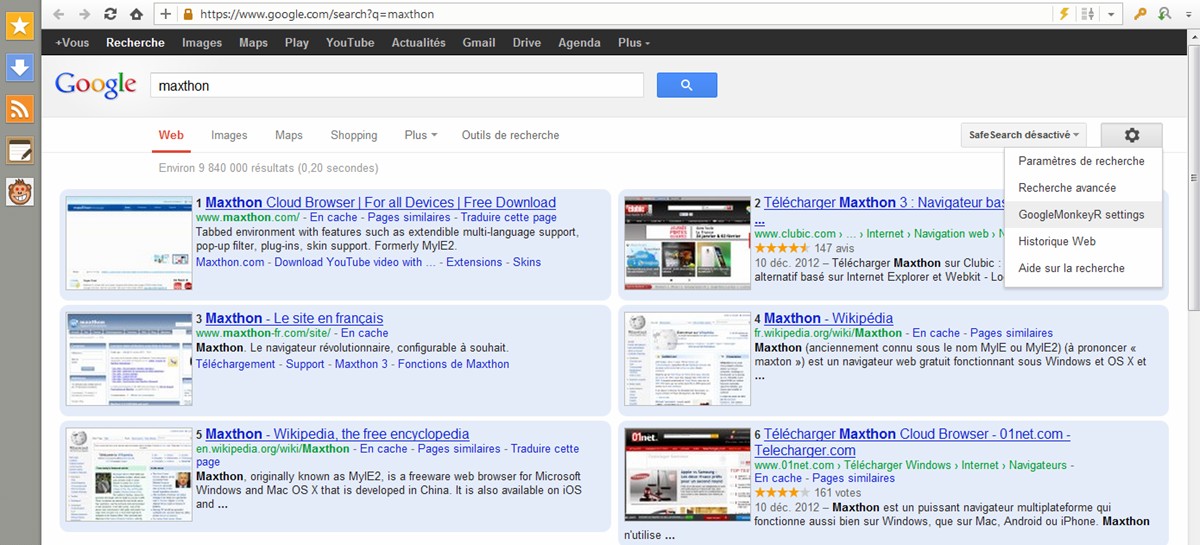Click Traduire cette page under maxthon.com result
Screen dimensions: 1200x545
510,217
